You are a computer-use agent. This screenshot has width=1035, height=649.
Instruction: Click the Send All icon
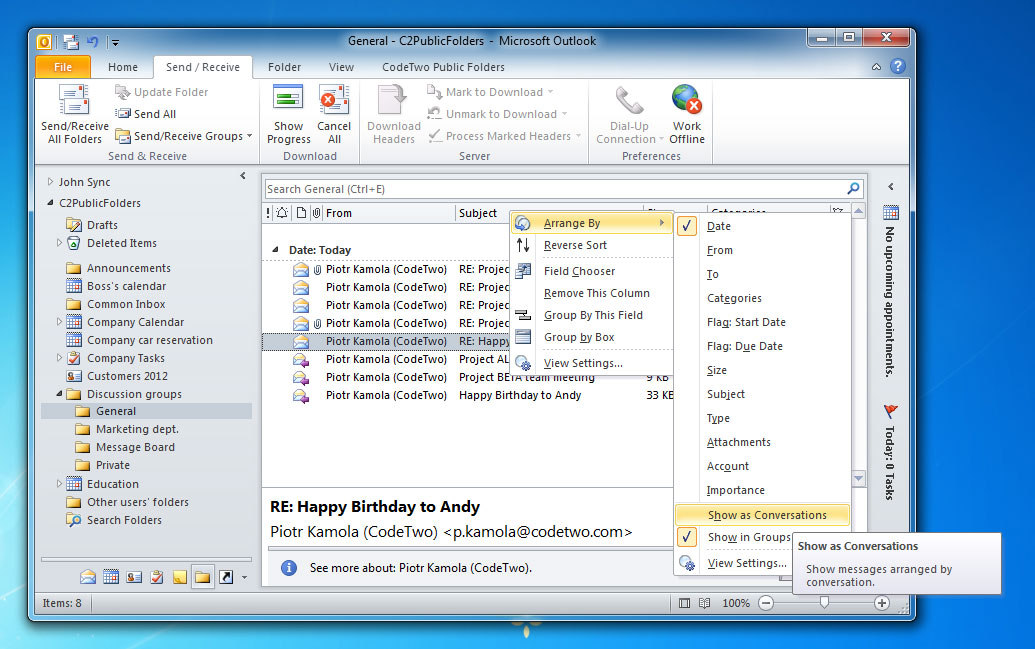[x=122, y=114]
